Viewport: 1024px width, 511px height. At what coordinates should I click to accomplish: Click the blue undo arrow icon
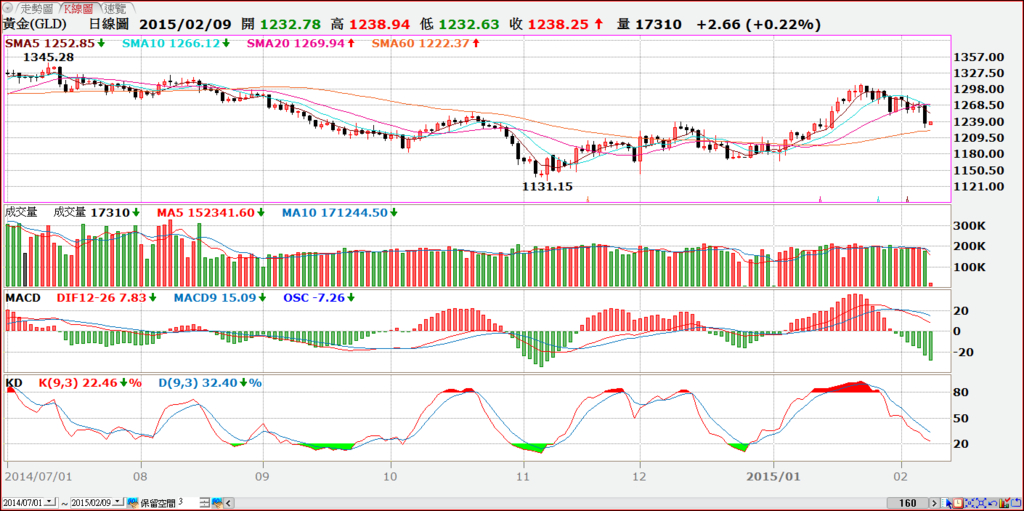[993, 503]
